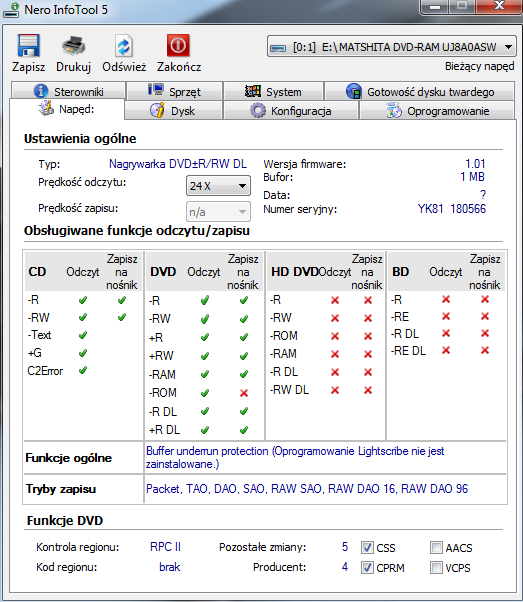Click the Odśwież button label
This screenshot has width=523, height=602.
point(124,67)
